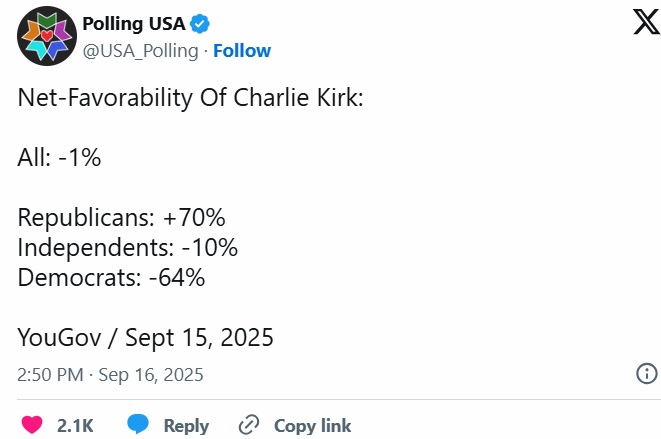661x439 pixels.
Task: Follow the USA_Polling account
Action: click(x=241, y=50)
